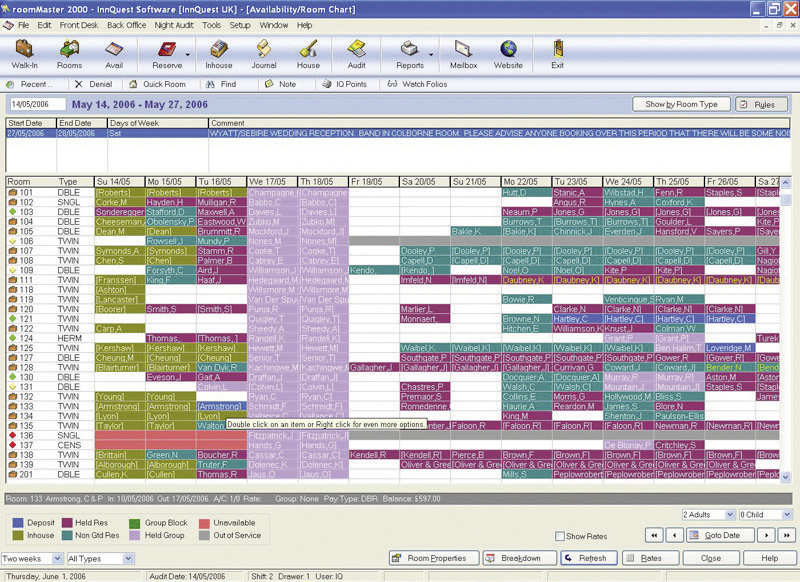The width and height of the screenshot is (800, 582).
Task: Open the Front Desk menu
Action: (x=78, y=24)
